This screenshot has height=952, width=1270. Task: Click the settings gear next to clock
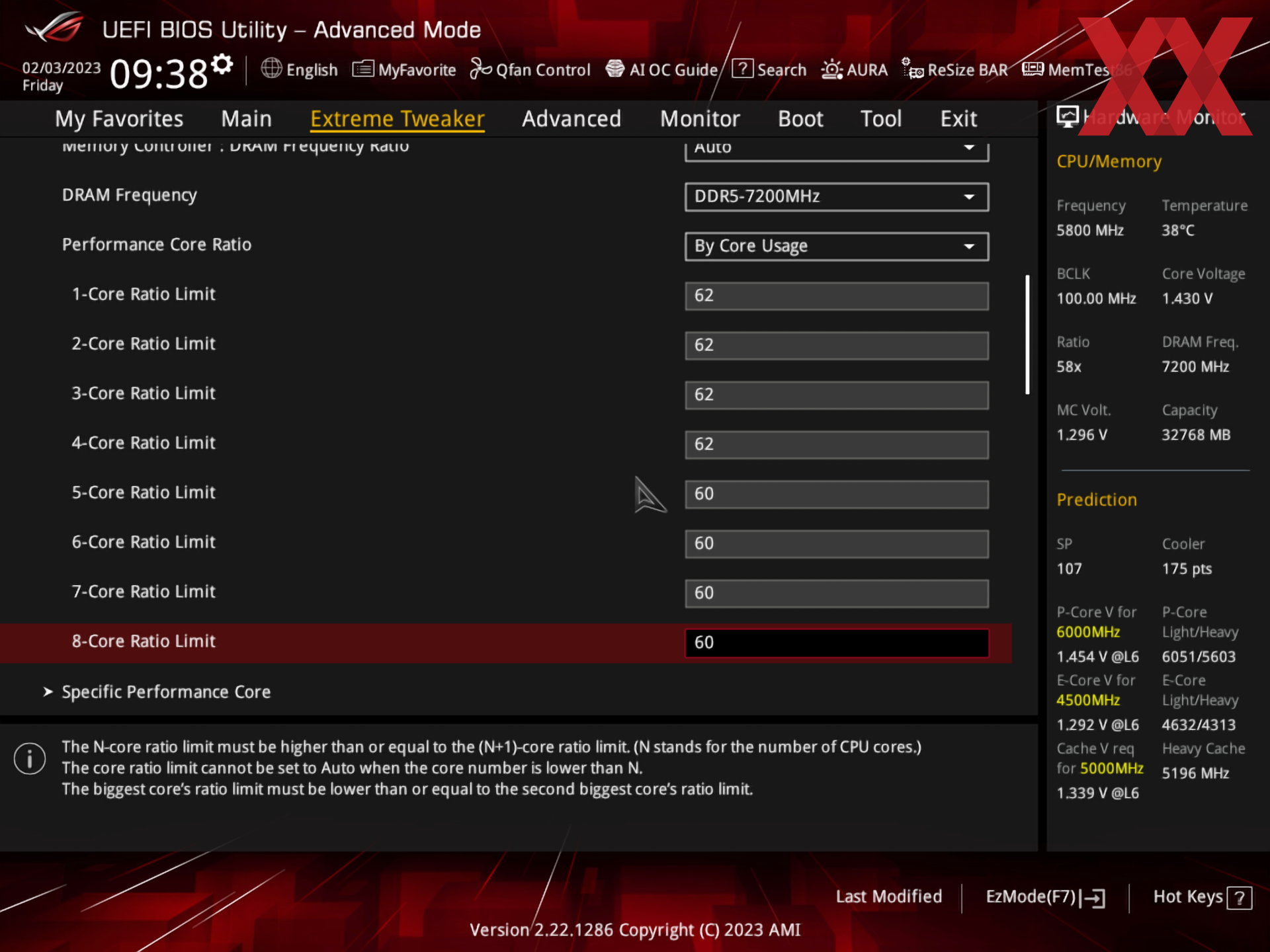222,64
